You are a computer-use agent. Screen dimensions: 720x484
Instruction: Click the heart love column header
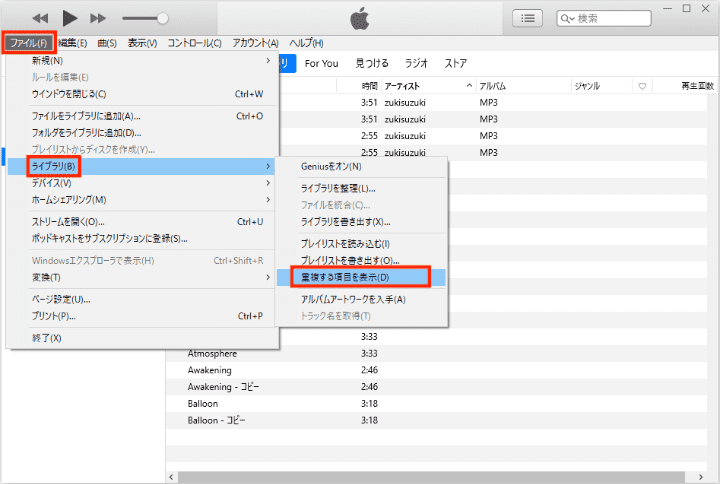point(642,86)
